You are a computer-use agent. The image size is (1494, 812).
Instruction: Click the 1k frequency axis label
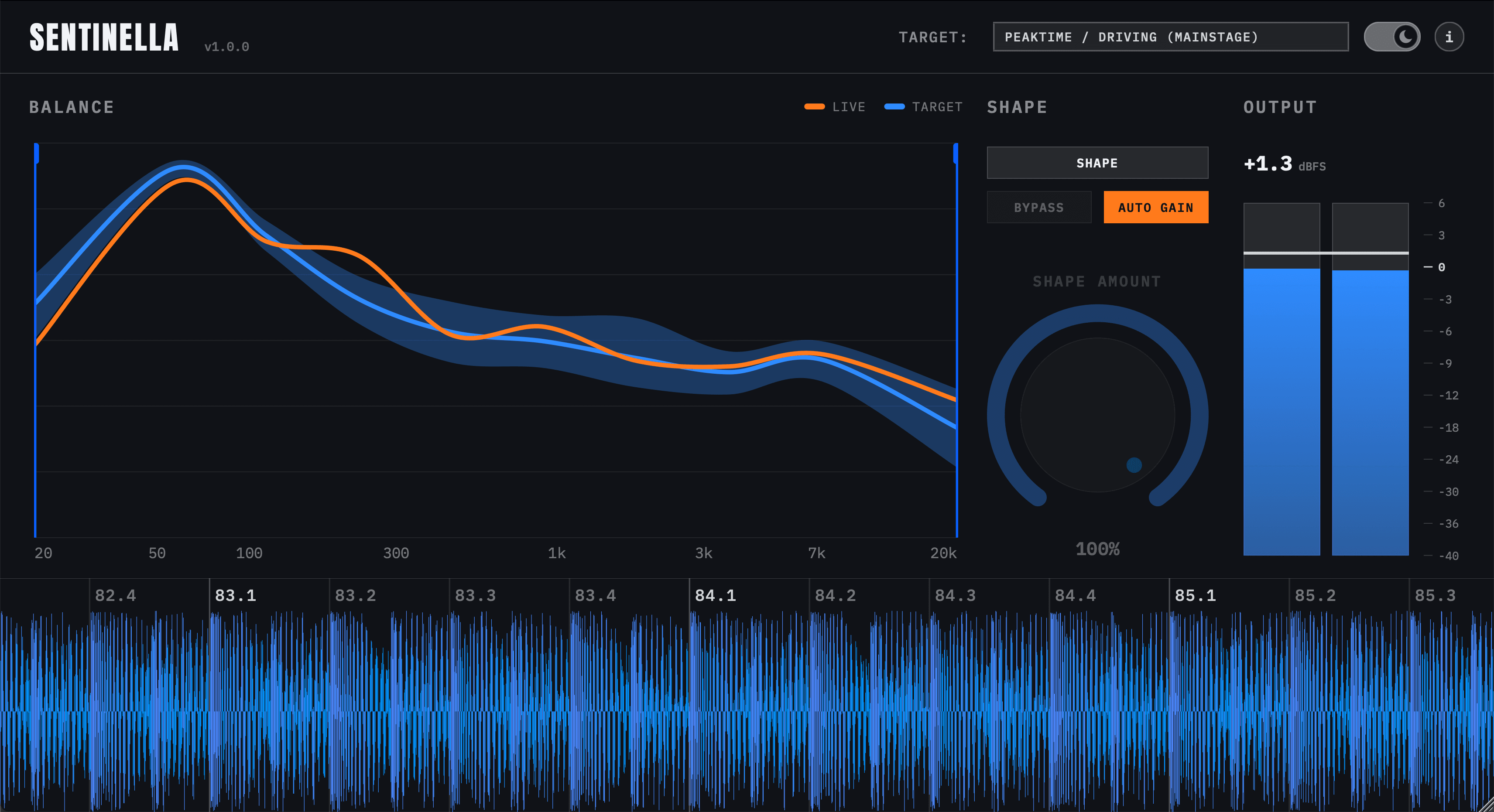(557, 553)
